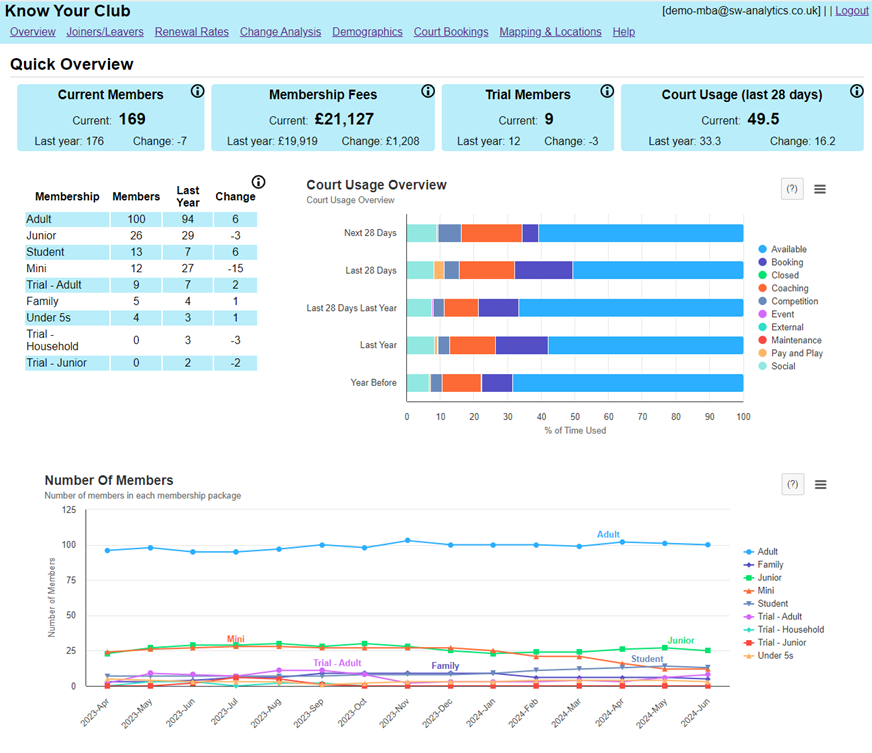Toggle Mini line in members chart legend
The height and width of the screenshot is (753, 872).
pyautogui.click(x=759, y=591)
